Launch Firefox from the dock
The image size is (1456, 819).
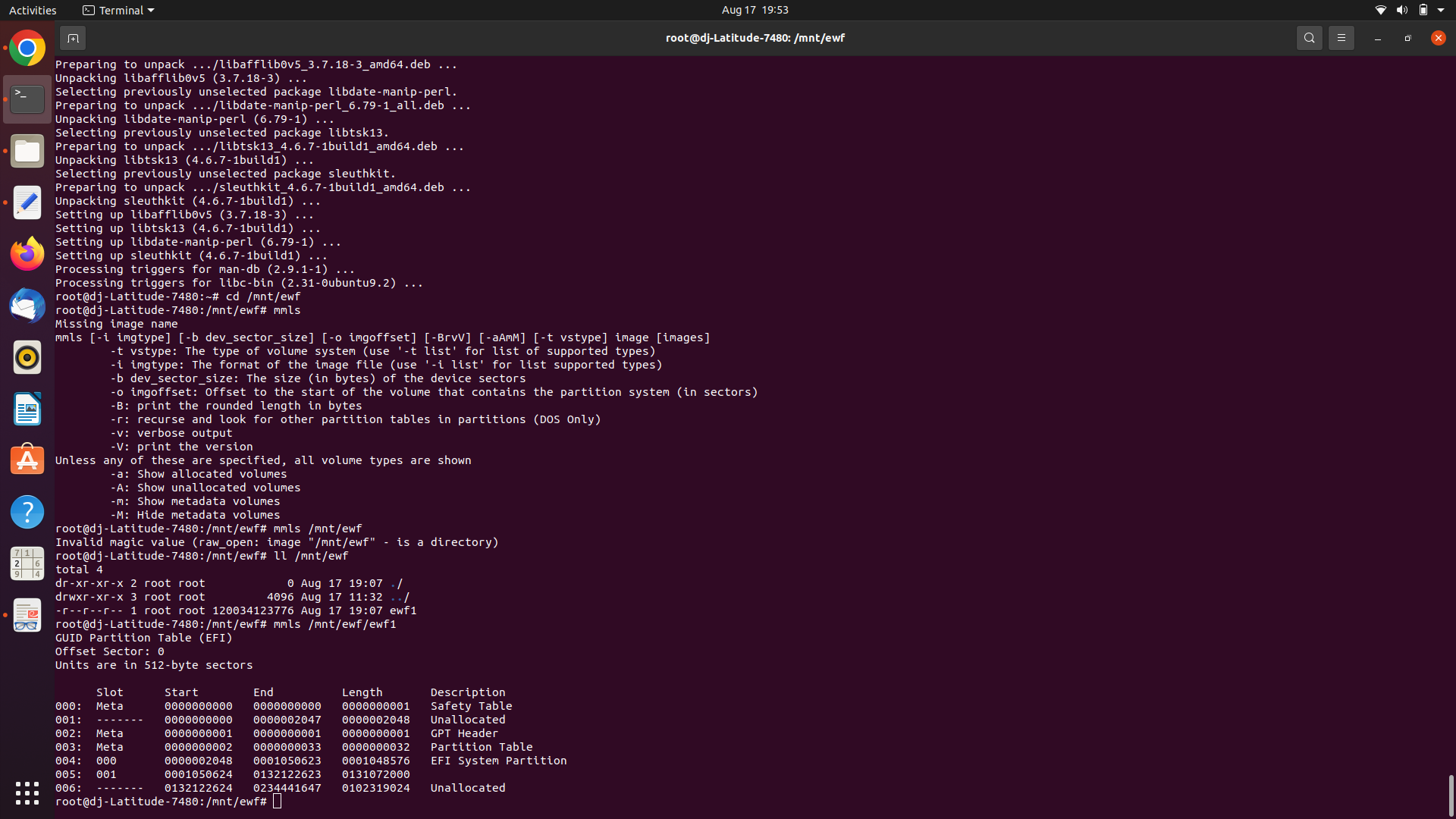(27, 254)
